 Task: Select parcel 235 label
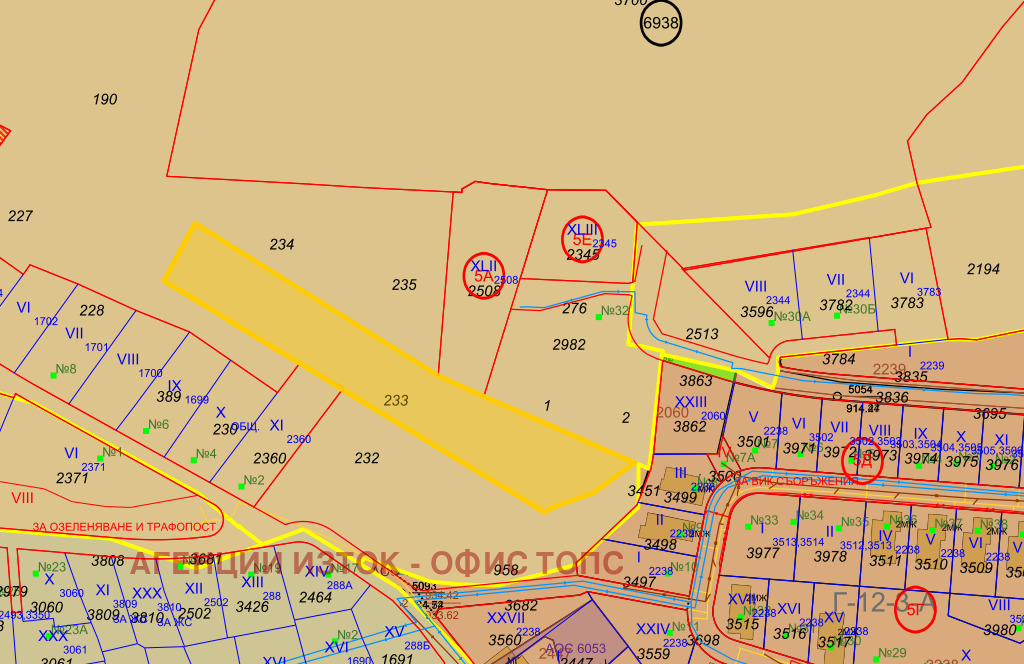404,285
